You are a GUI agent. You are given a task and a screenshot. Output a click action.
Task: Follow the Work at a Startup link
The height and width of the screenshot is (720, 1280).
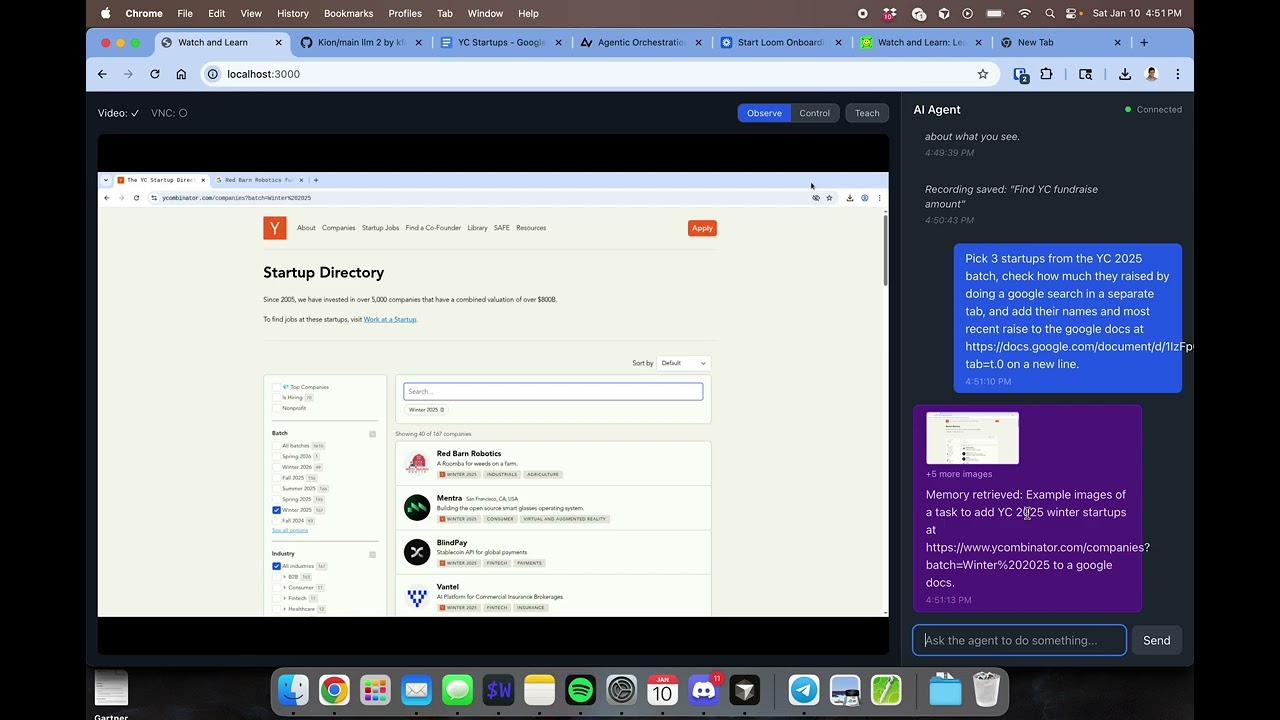pyautogui.click(x=390, y=319)
